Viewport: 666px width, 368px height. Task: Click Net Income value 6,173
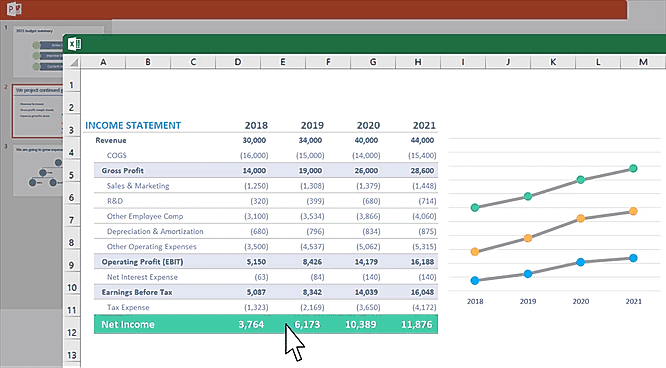point(307,325)
